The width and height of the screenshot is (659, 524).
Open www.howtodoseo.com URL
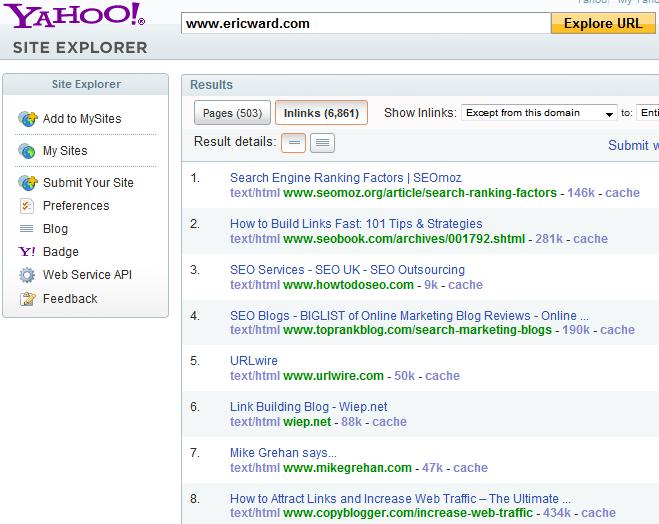pos(348,285)
